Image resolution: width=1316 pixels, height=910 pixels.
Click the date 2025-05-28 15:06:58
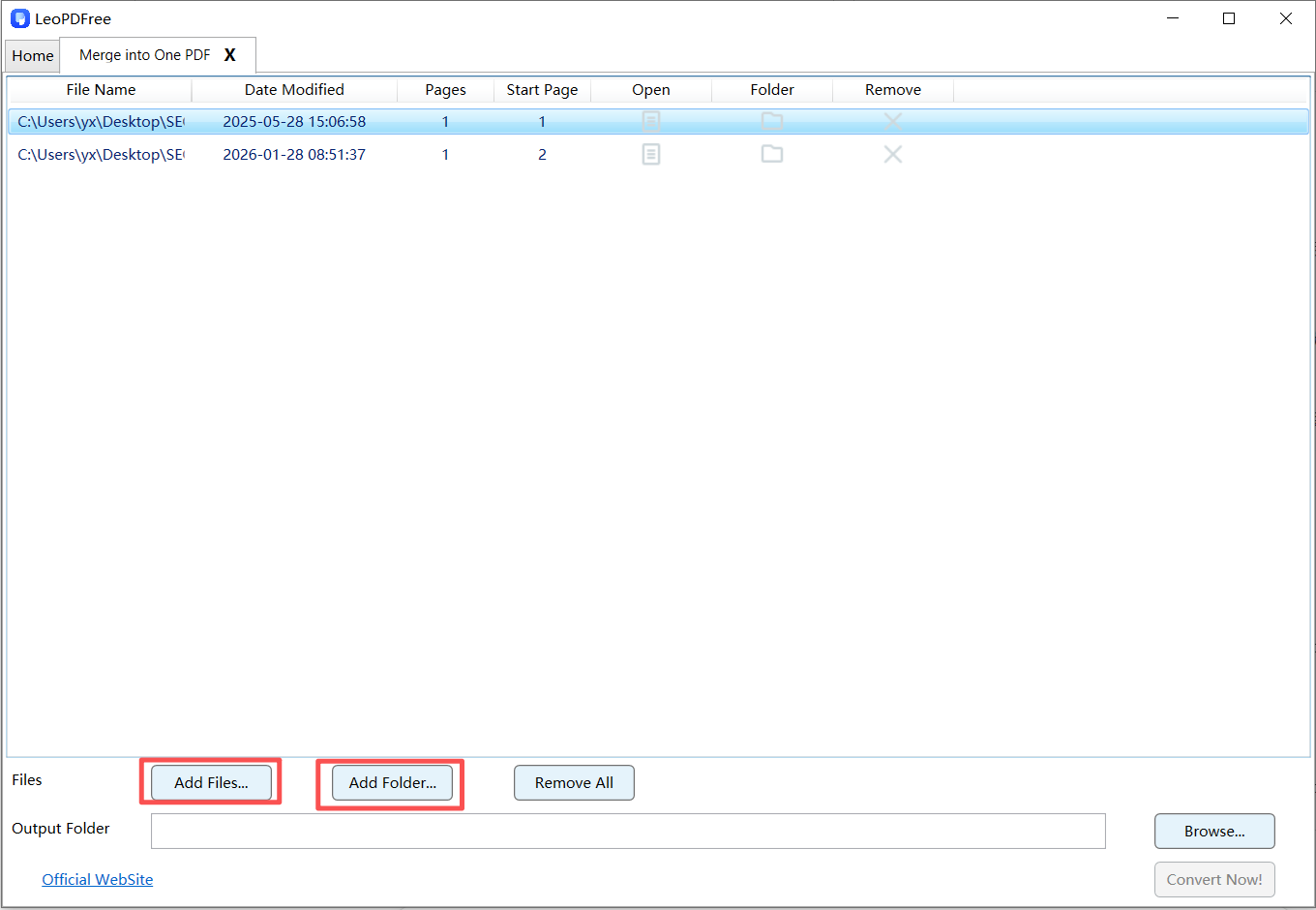(x=294, y=122)
